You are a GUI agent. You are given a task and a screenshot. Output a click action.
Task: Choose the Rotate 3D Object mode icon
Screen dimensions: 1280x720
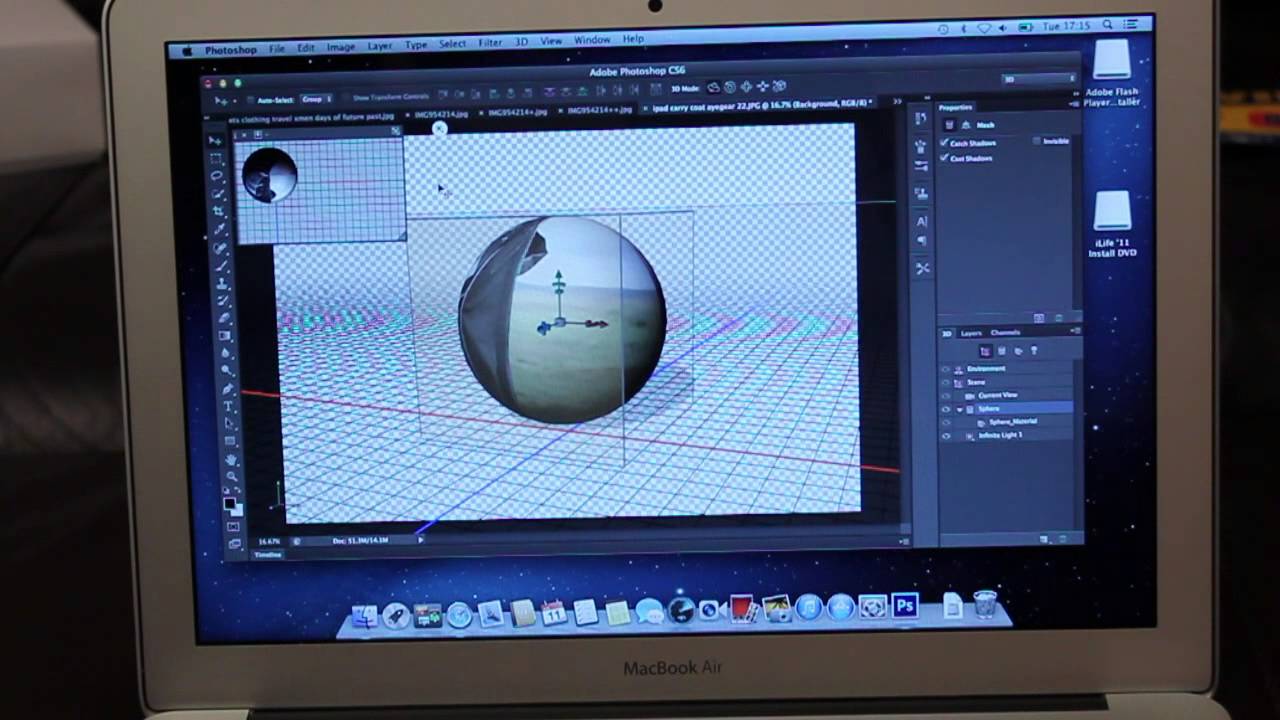pyautogui.click(x=714, y=88)
